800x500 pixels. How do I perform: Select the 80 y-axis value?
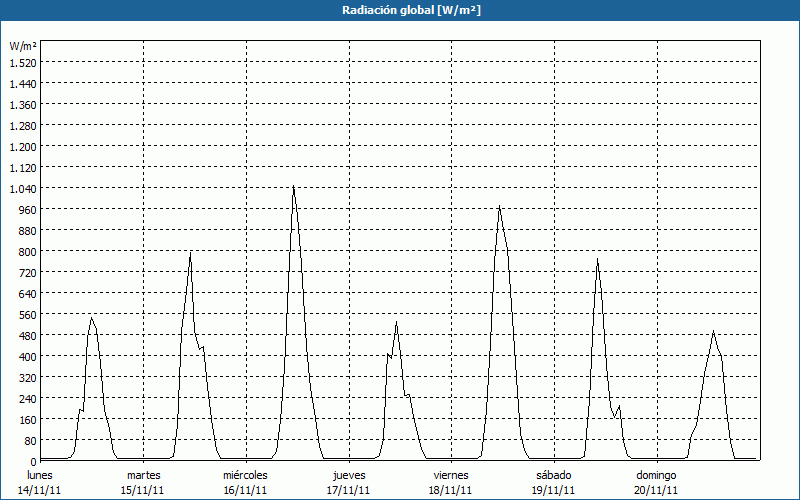[31, 440]
